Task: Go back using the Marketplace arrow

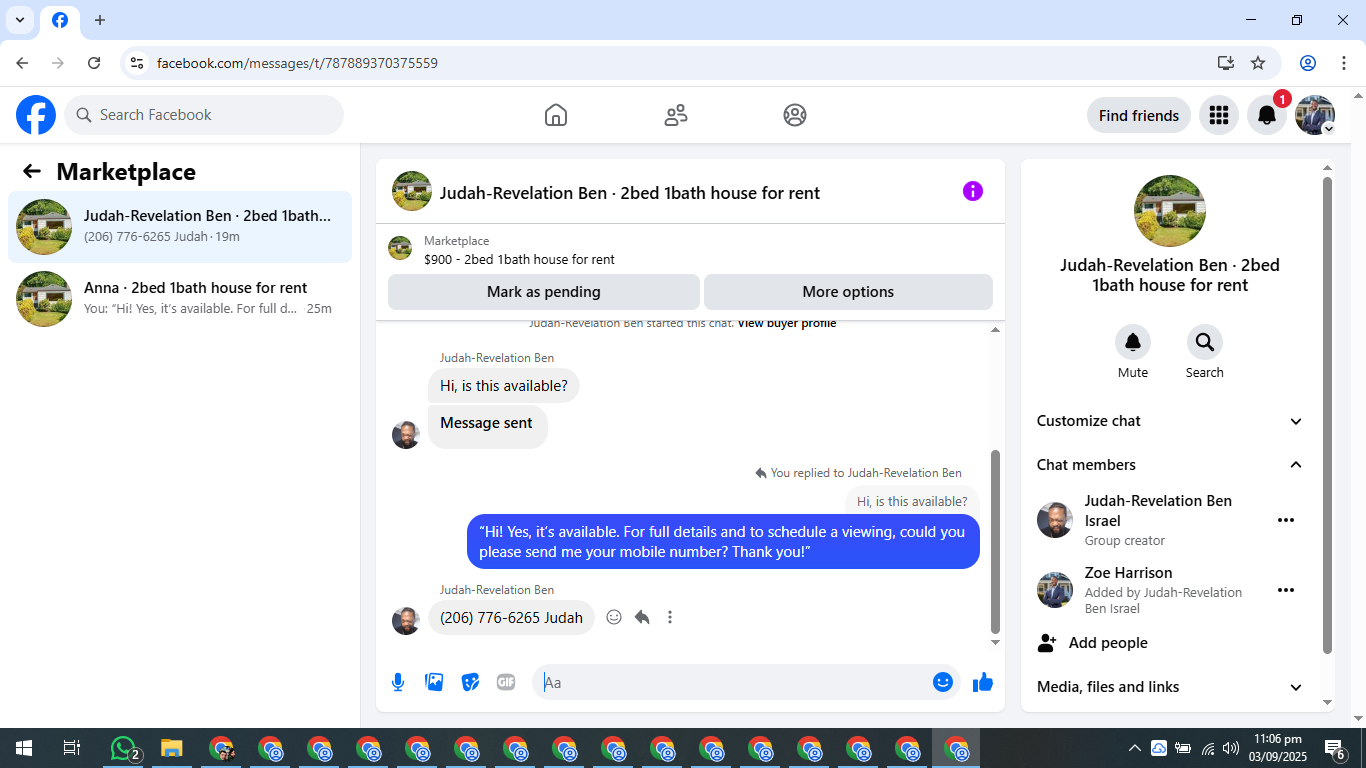Action: [32, 171]
